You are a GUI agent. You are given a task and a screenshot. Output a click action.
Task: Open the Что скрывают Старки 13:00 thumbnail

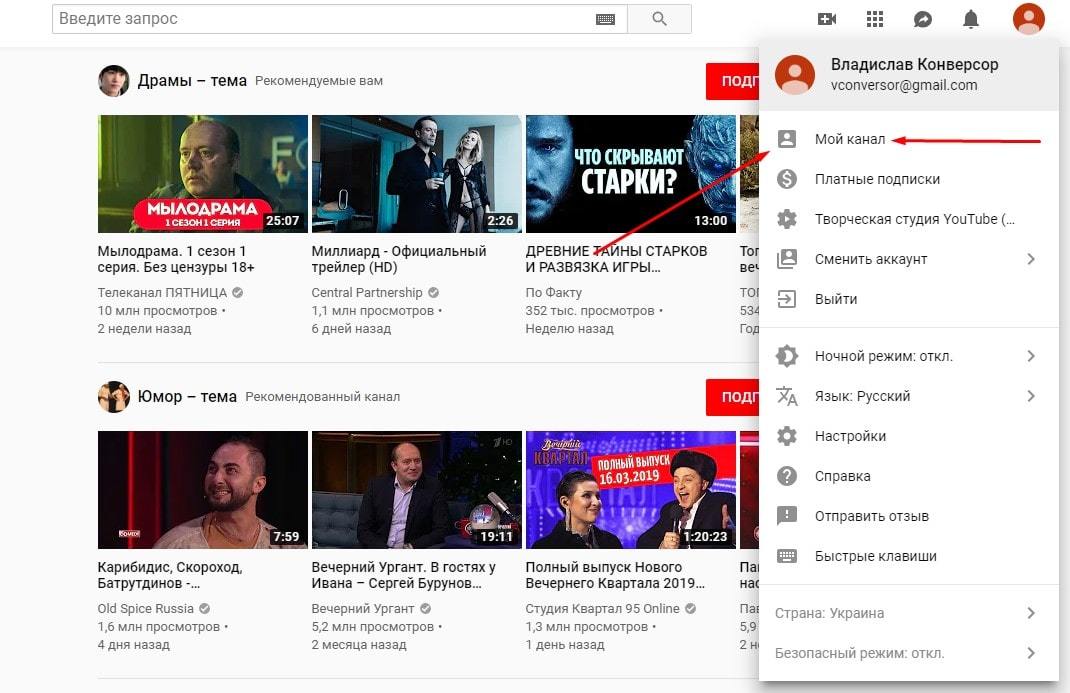(631, 174)
